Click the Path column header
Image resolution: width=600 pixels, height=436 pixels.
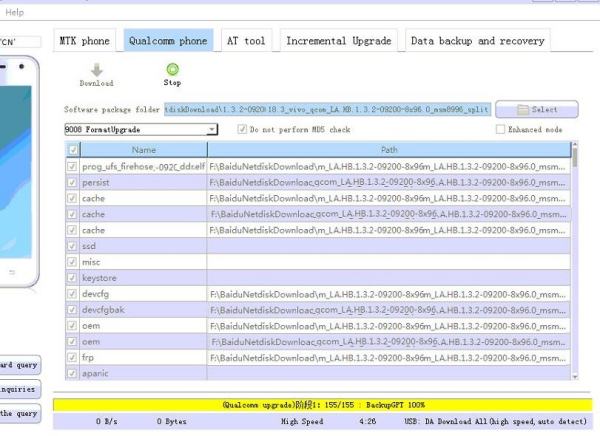pyautogui.click(x=388, y=149)
